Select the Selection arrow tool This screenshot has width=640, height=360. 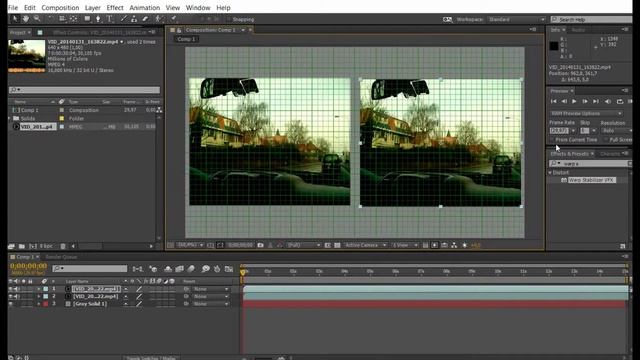tap(15, 19)
